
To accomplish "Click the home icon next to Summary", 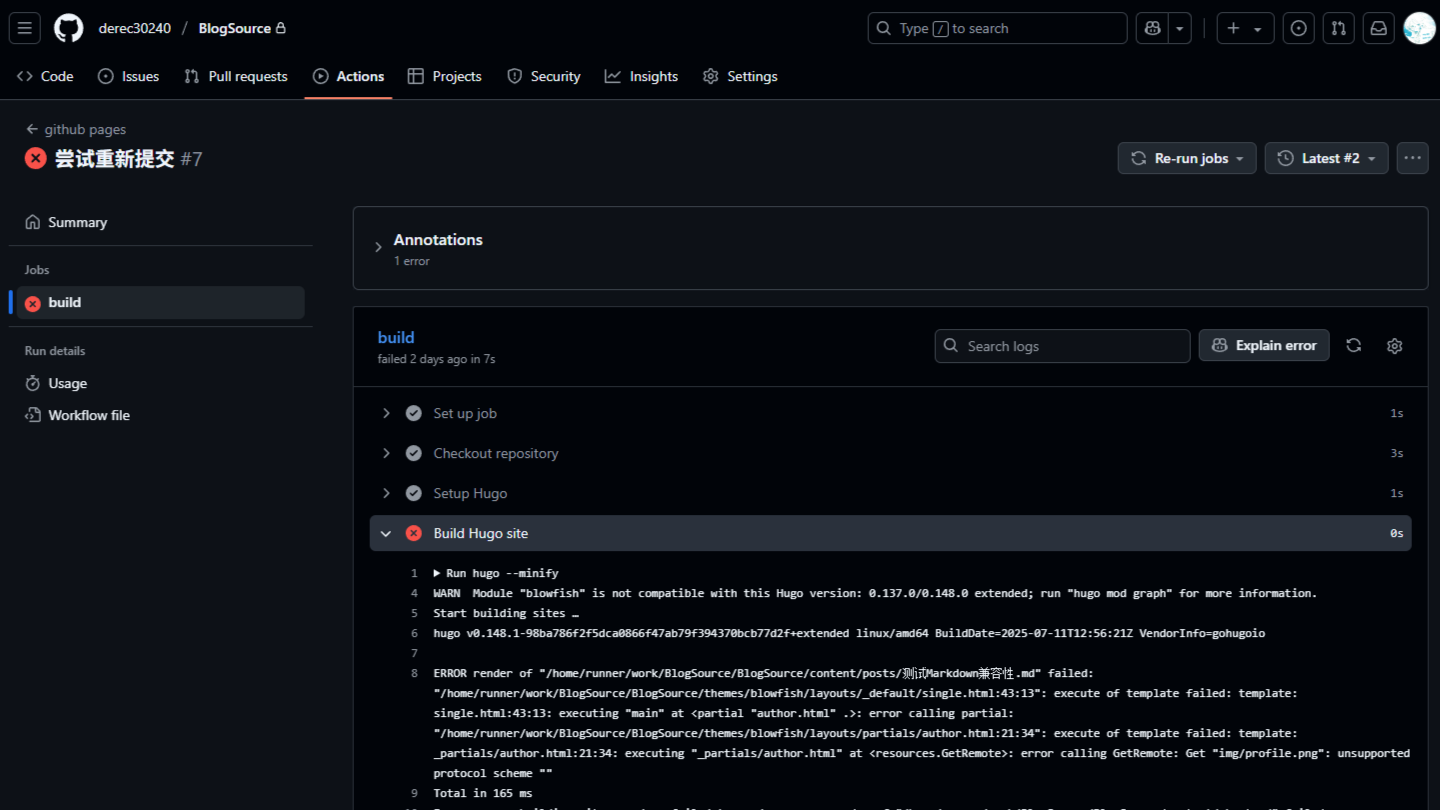I will point(33,222).
